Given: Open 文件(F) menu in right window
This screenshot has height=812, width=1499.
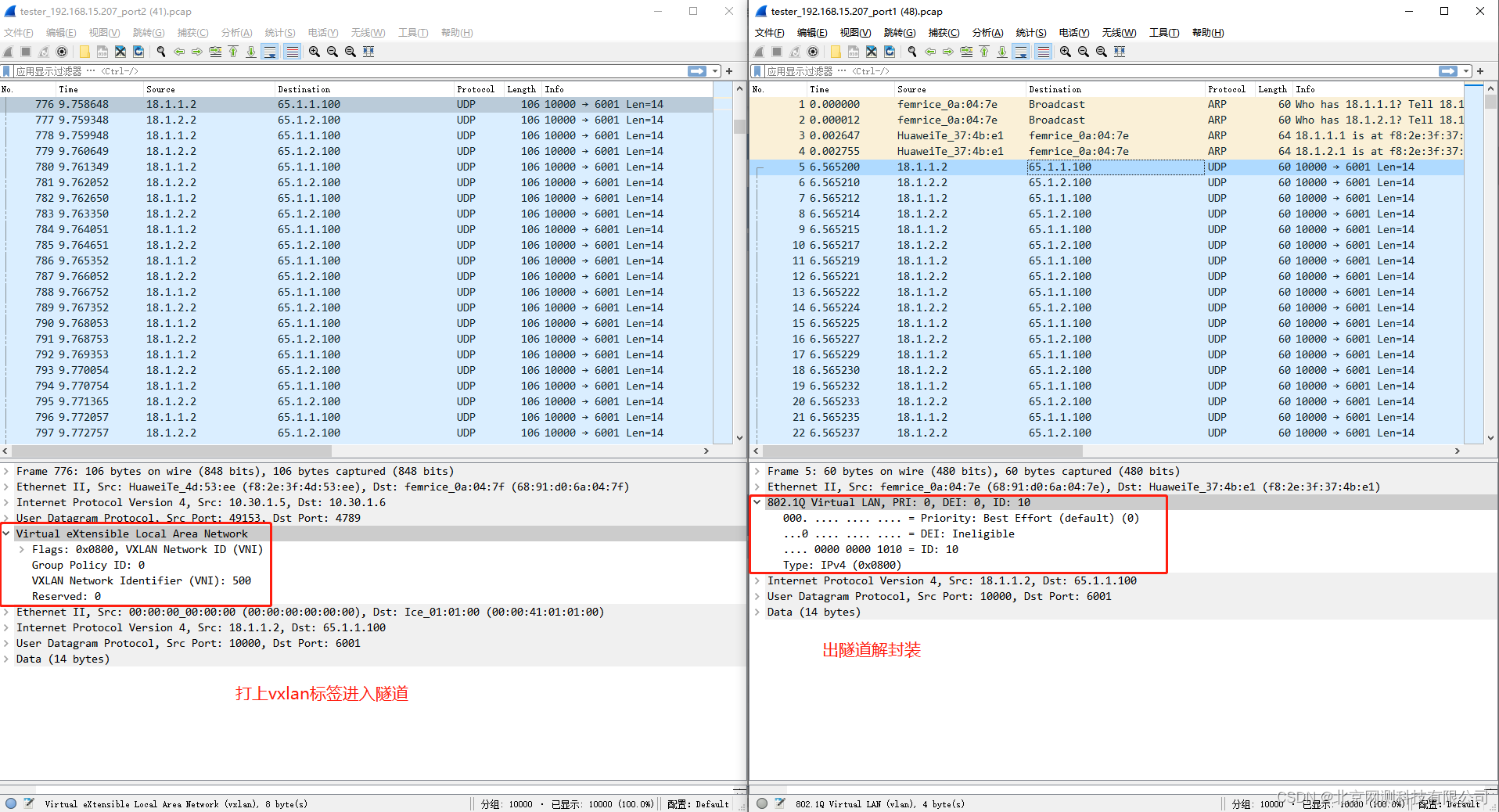Looking at the screenshot, I should pos(769,33).
